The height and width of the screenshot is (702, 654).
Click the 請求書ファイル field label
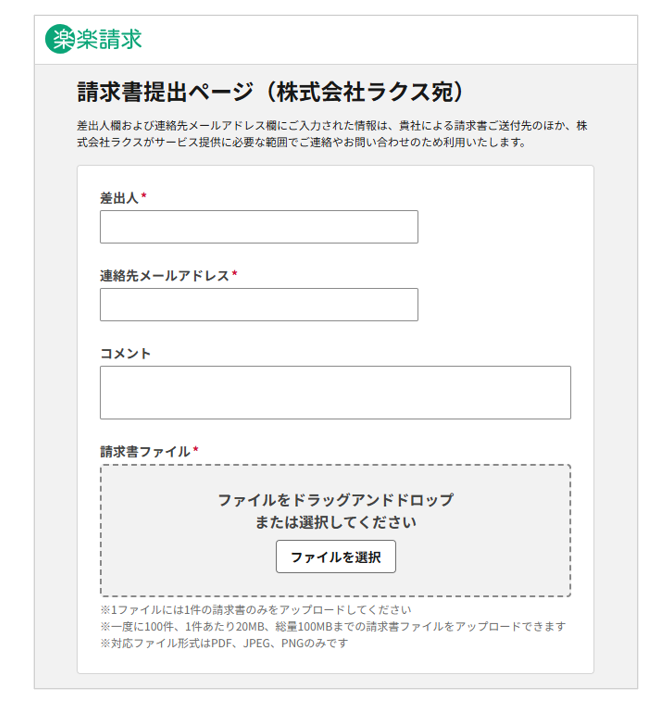click(x=144, y=451)
